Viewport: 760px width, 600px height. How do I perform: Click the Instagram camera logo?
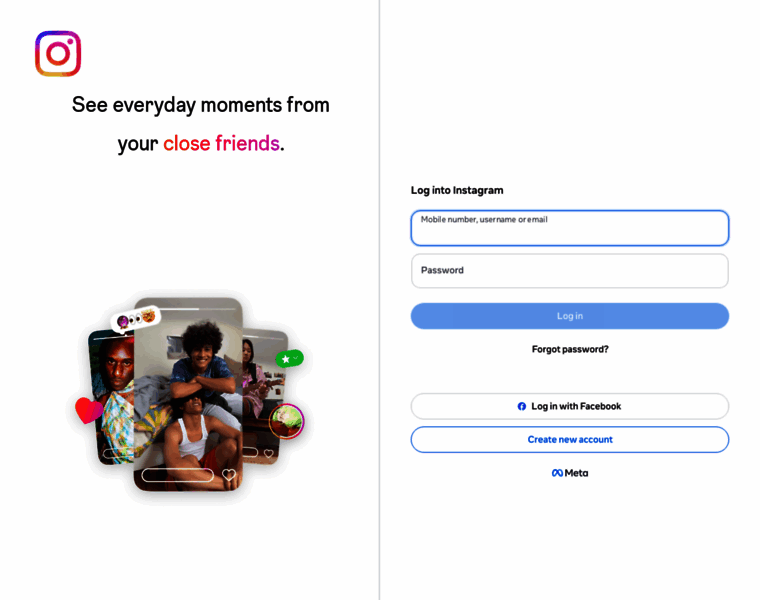tap(58, 53)
